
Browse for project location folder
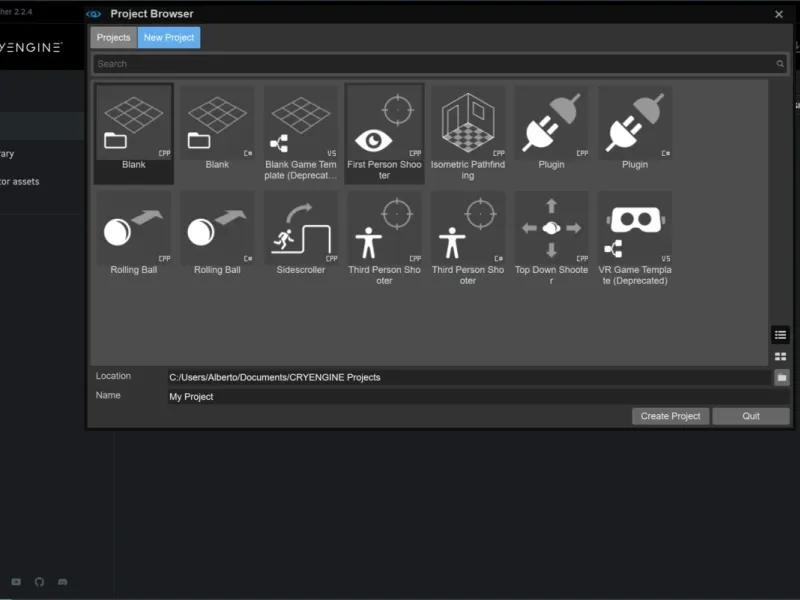click(782, 378)
